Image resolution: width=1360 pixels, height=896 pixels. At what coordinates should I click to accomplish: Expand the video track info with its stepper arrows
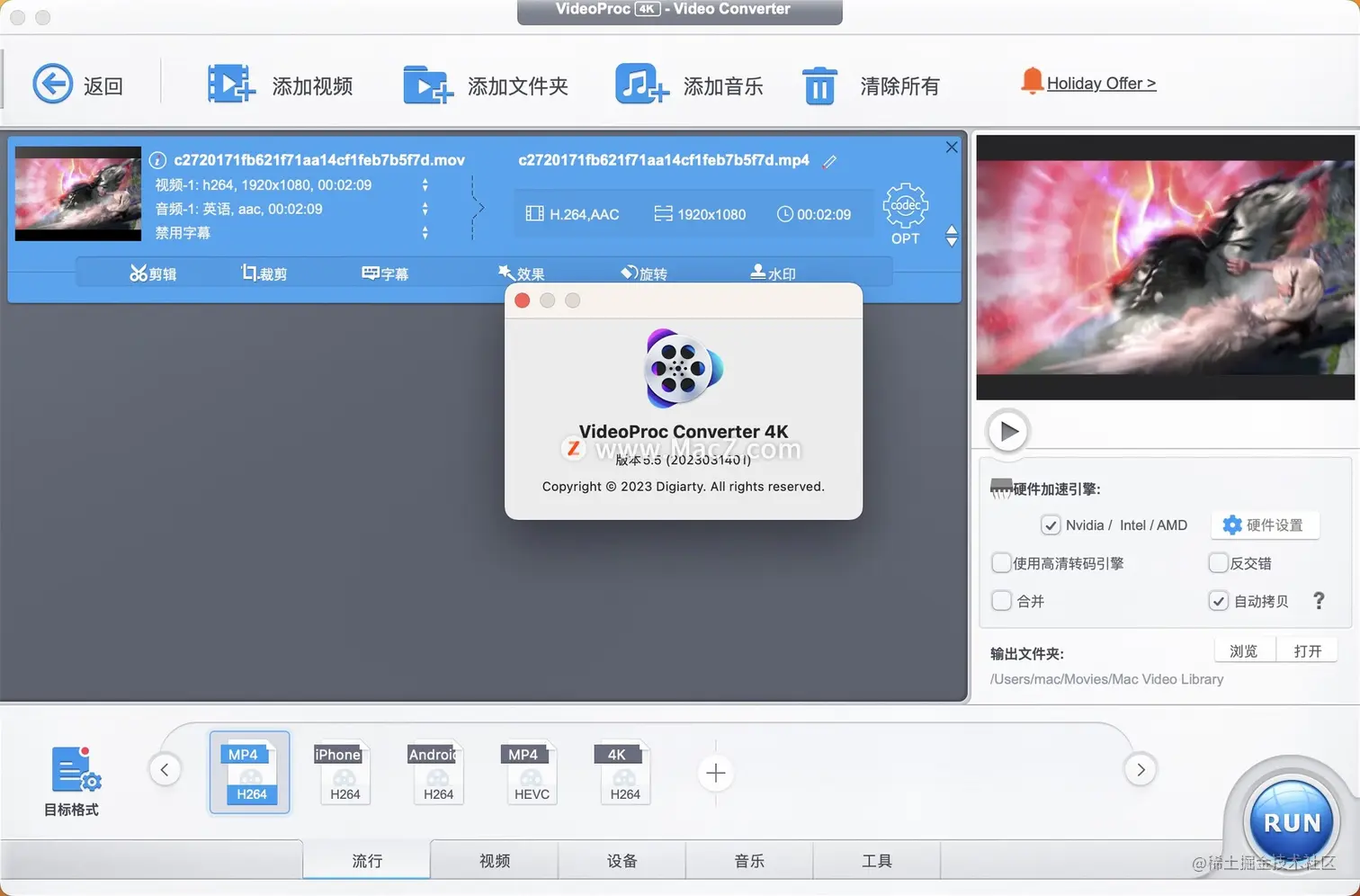425,184
